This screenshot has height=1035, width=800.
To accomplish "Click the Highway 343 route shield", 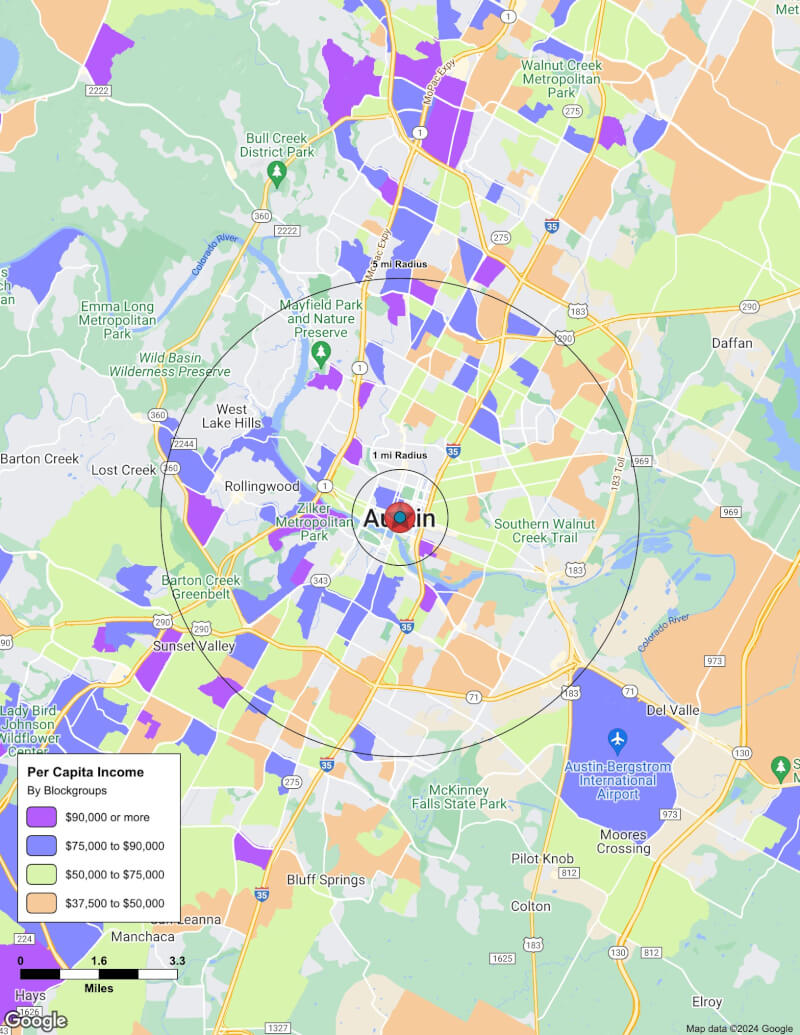I will tap(320, 581).
